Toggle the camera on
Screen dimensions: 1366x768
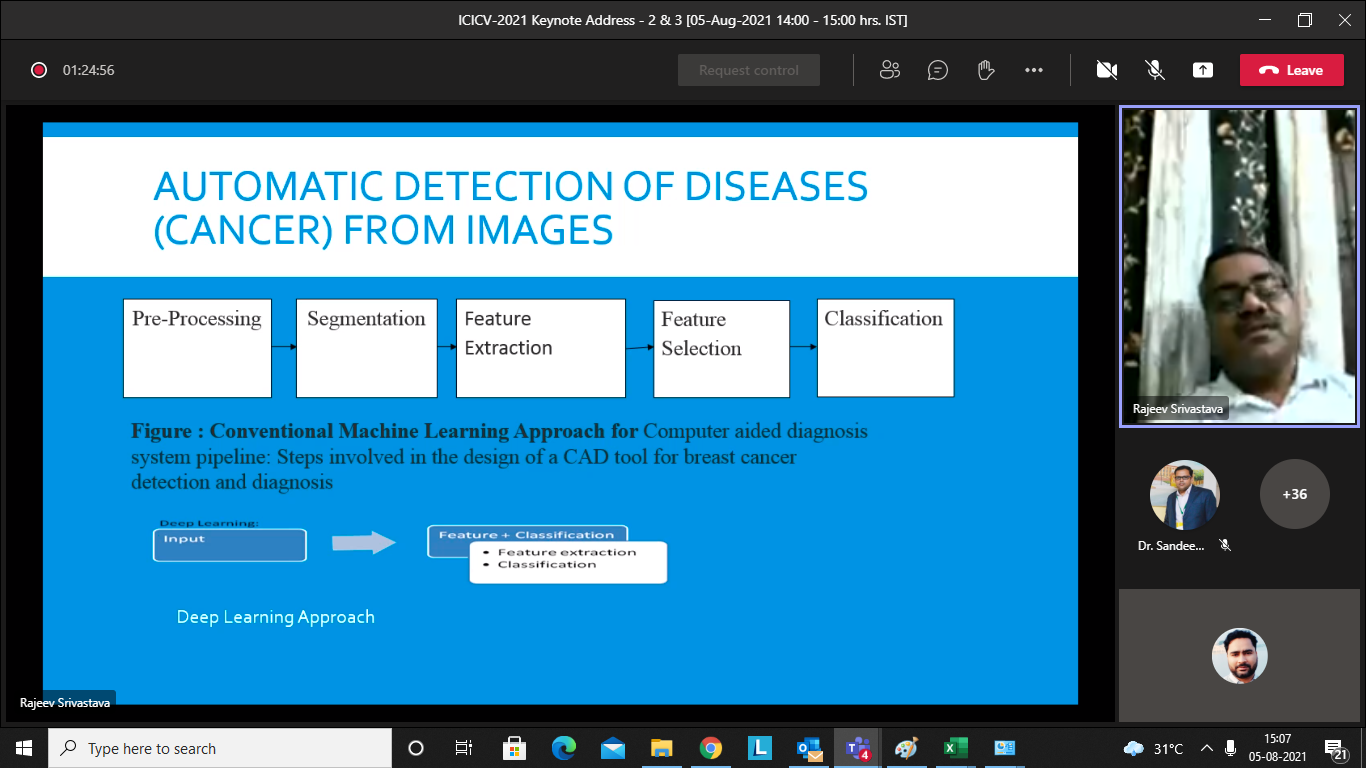(x=1106, y=70)
